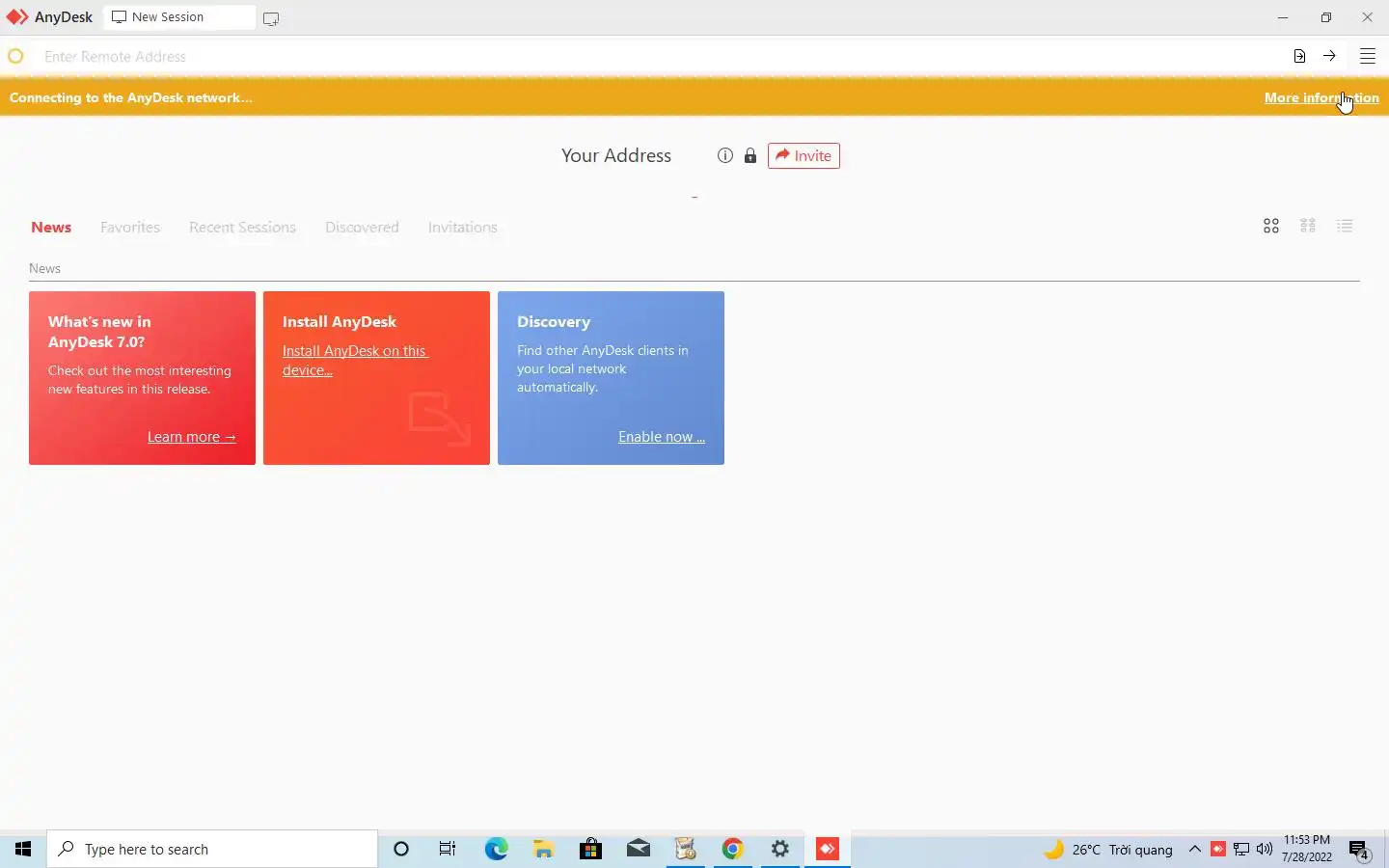Open Mail app from taskbar
The height and width of the screenshot is (868, 1389).
pos(639,849)
